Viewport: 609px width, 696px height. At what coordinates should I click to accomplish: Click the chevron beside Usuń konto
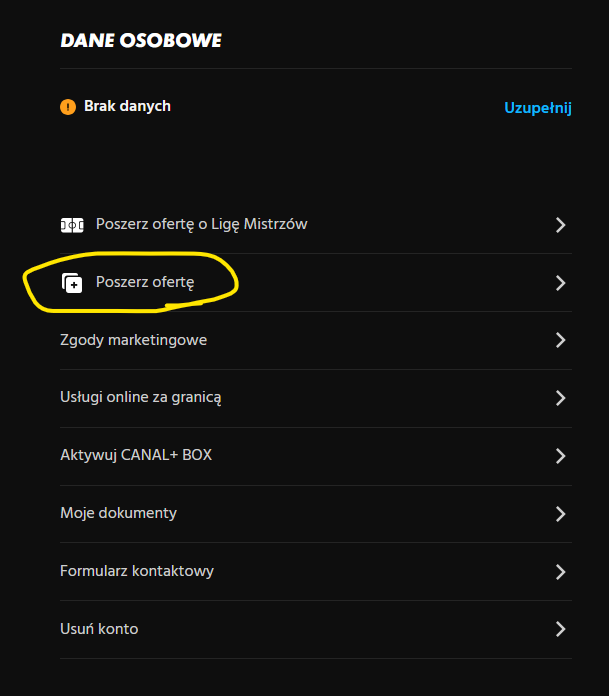tap(560, 629)
